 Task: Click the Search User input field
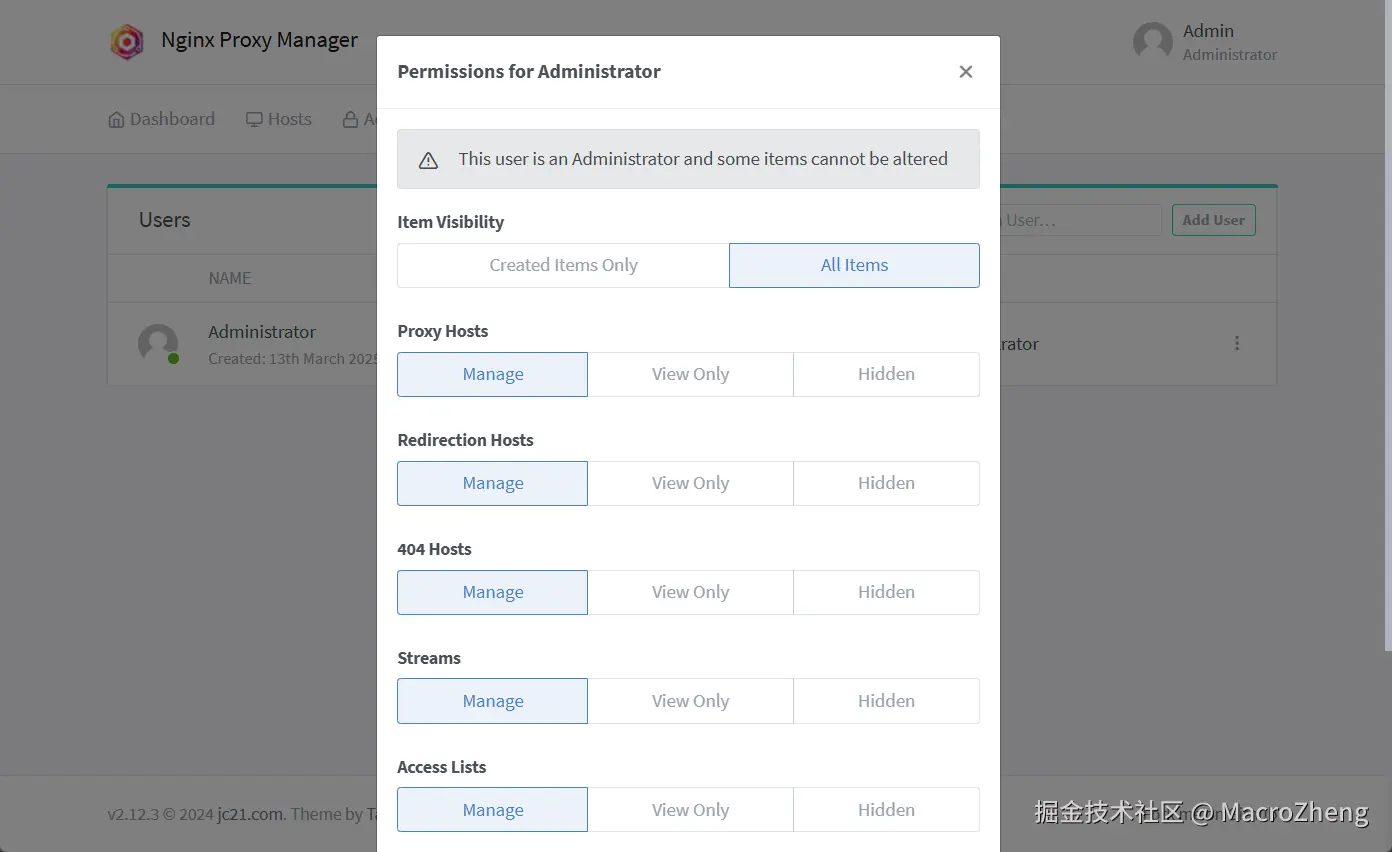click(x=1075, y=221)
